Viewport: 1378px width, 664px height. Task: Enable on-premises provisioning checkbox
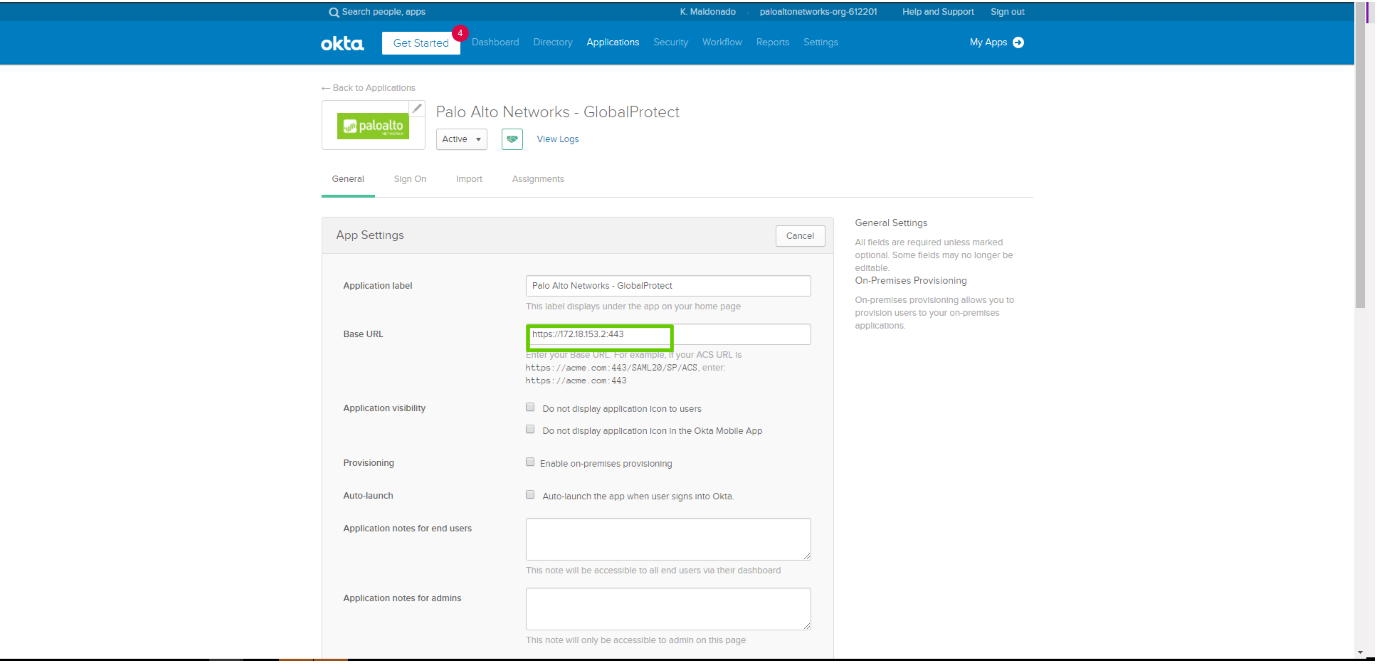tap(530, 463)
